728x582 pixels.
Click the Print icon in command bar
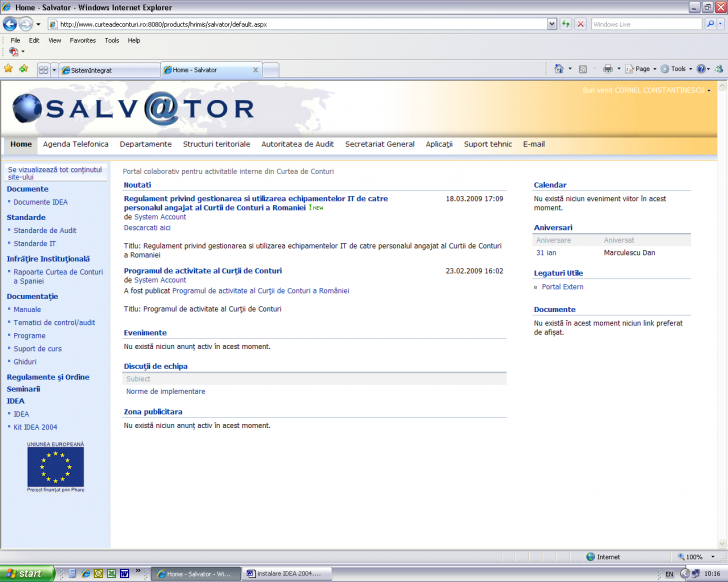click(x=607, y=69)
